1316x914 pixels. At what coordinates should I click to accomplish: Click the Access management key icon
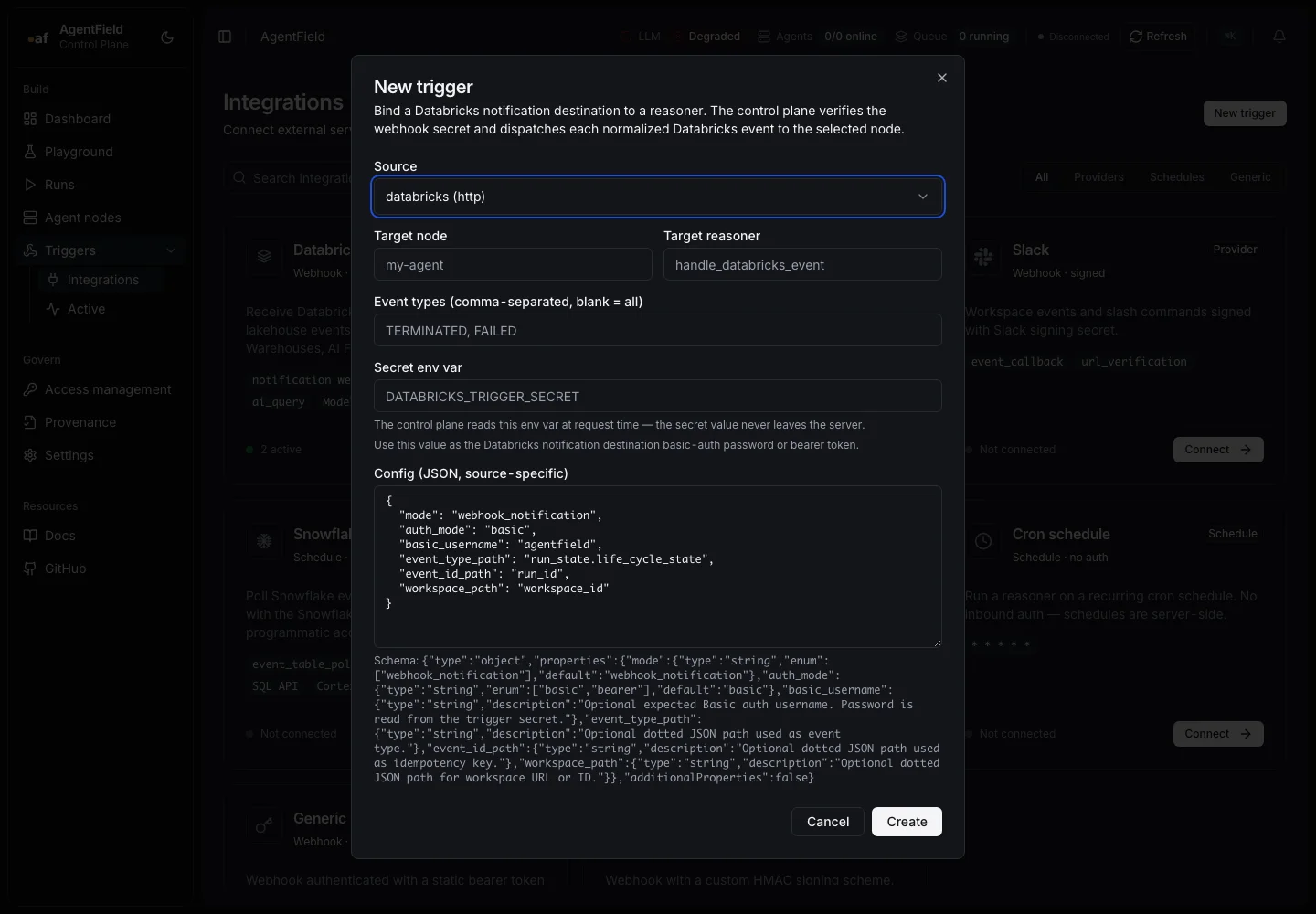click(30, 389)
